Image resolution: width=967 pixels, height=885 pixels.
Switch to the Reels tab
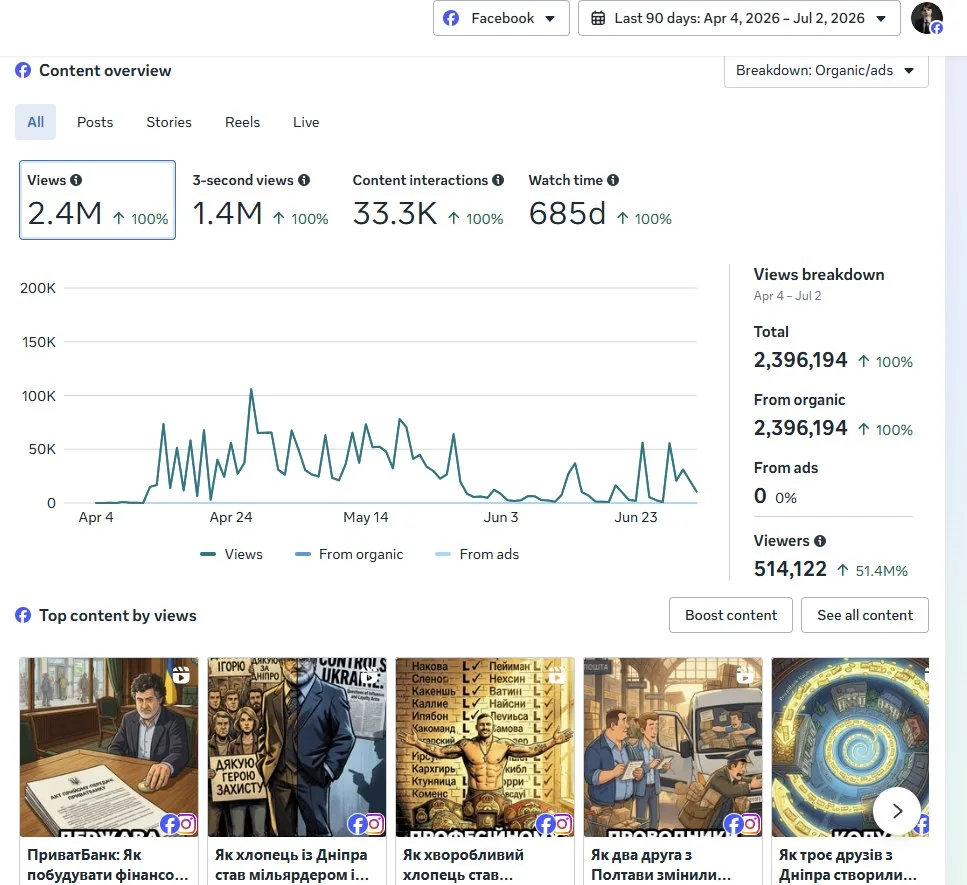242,122
